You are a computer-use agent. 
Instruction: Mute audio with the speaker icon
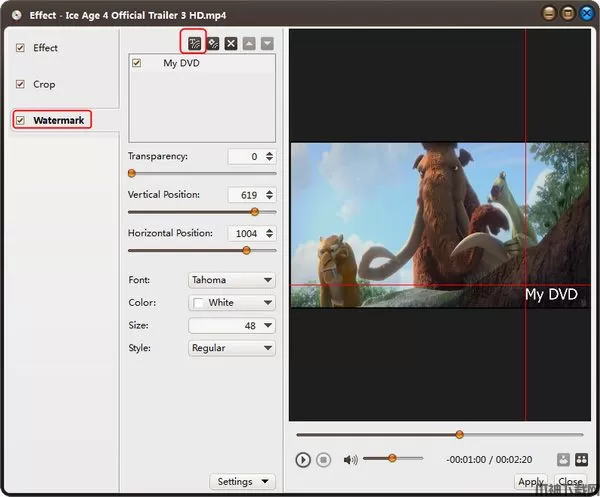[350, 460]
